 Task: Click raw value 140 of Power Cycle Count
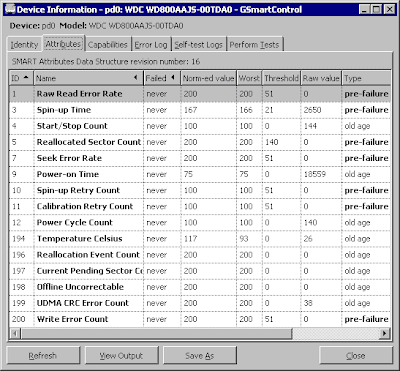(x=310, y=222)
